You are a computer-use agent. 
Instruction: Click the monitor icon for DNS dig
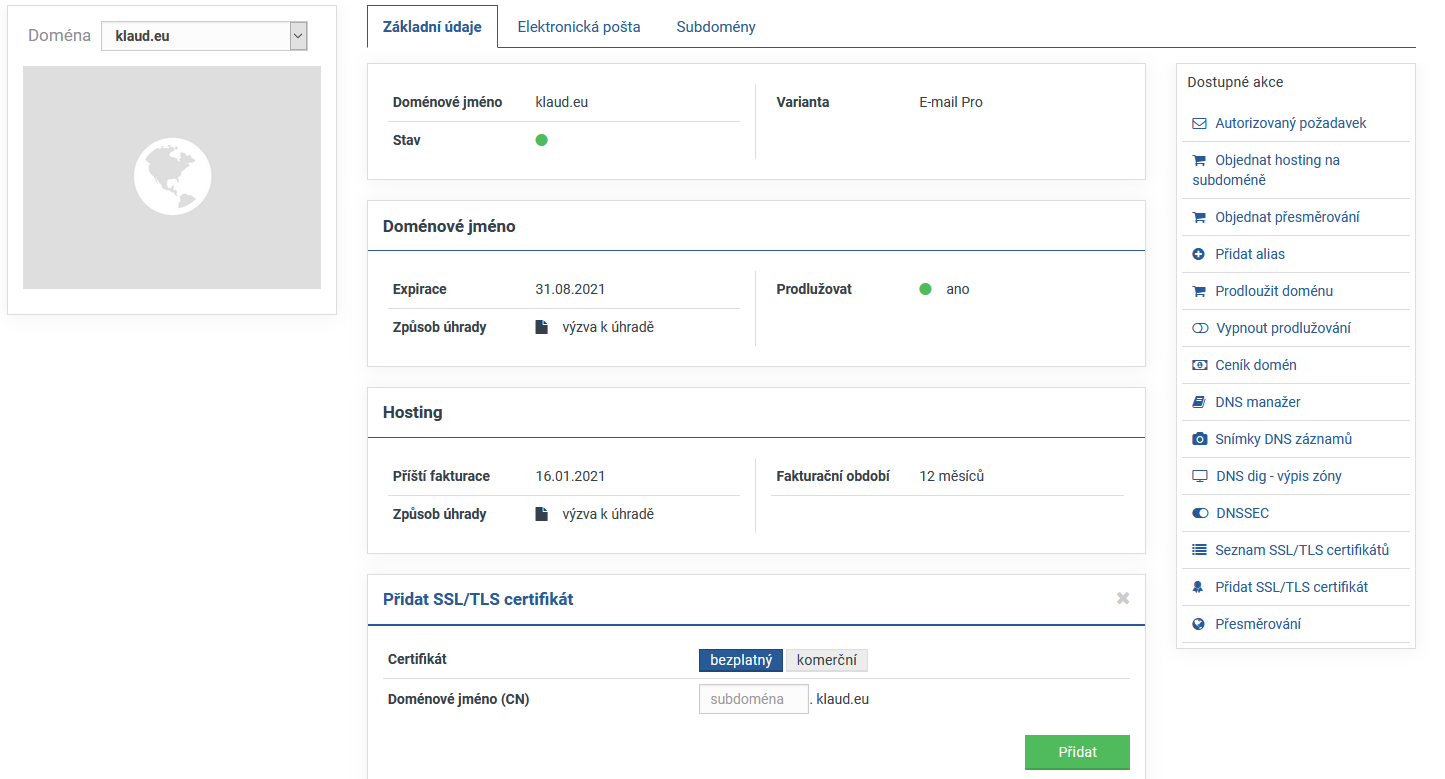1199,477
